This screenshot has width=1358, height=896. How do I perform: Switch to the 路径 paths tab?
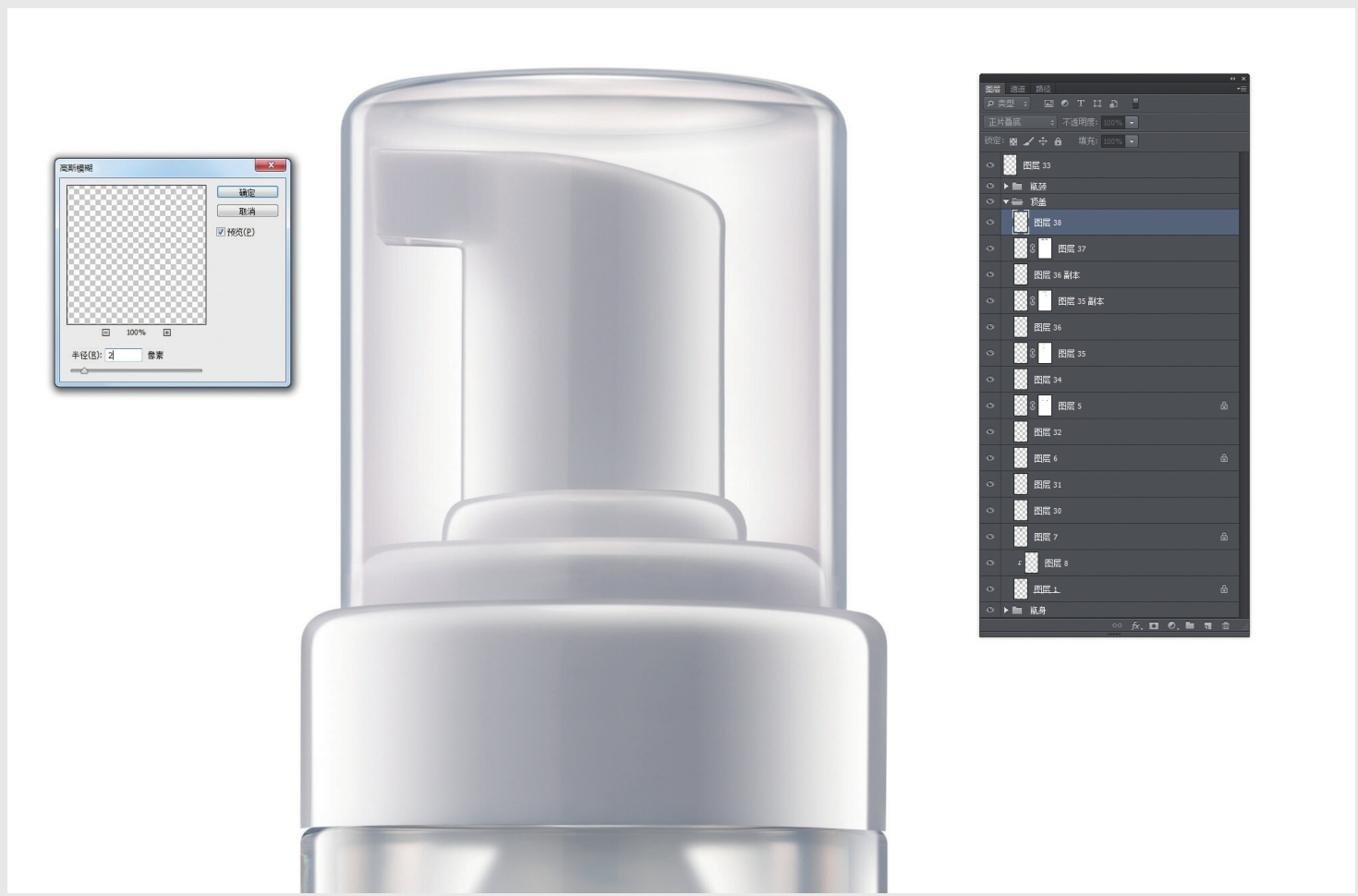point(1043,89)
